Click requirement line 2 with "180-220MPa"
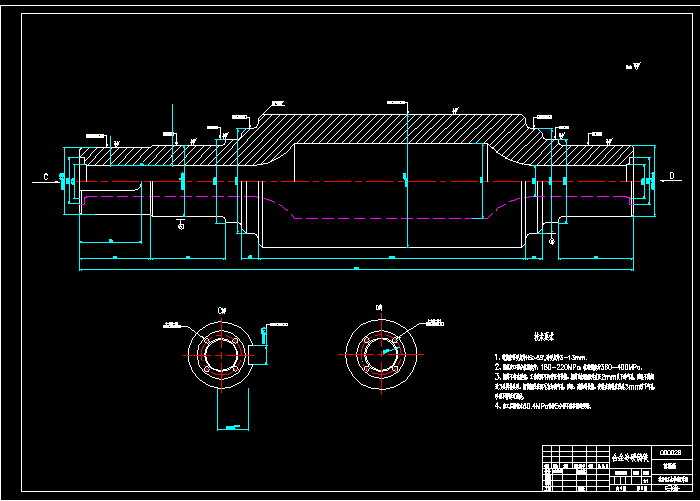The image size is (700, 501). (568, 367)
